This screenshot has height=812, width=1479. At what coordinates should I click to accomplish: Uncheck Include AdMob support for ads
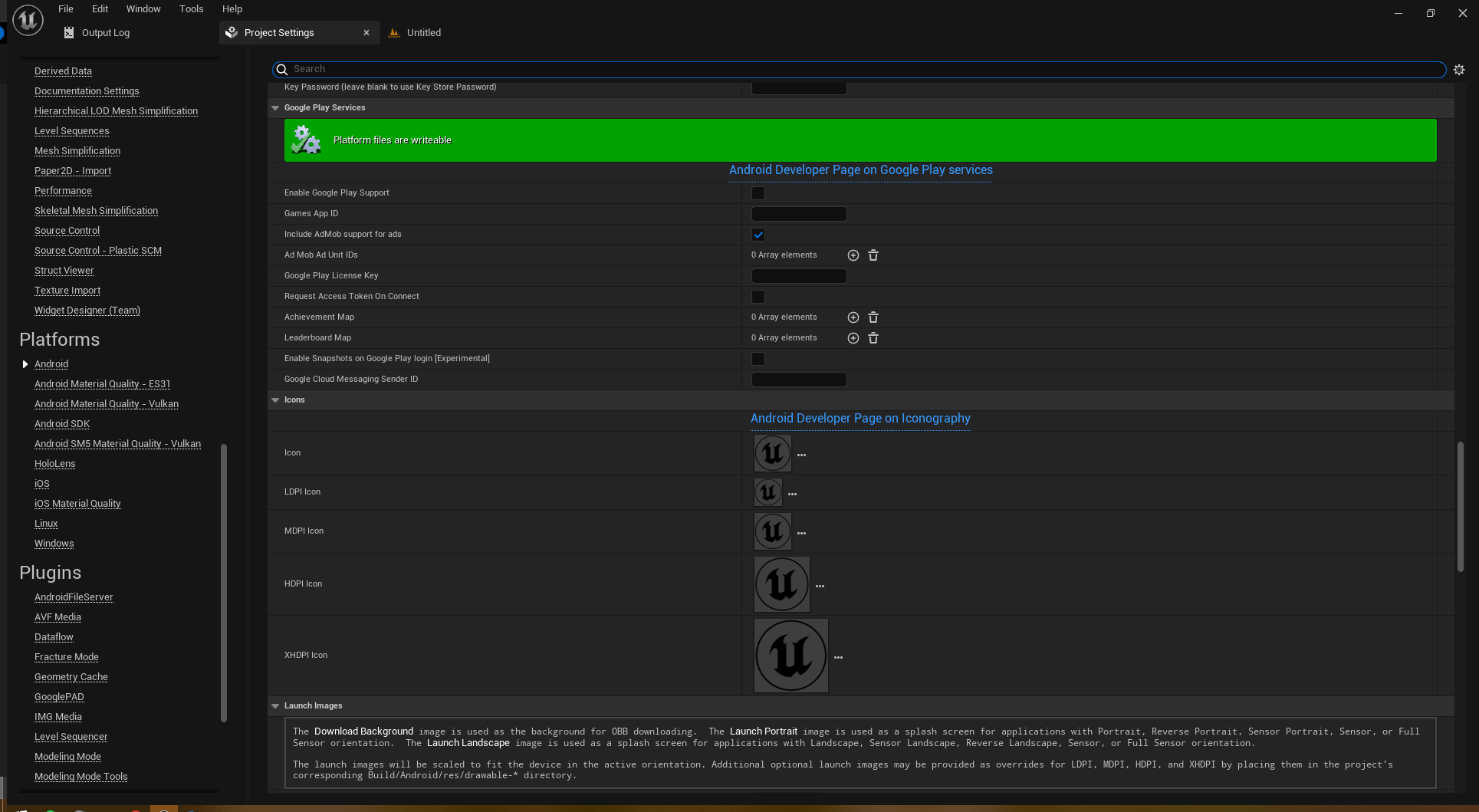coord(758,235)
